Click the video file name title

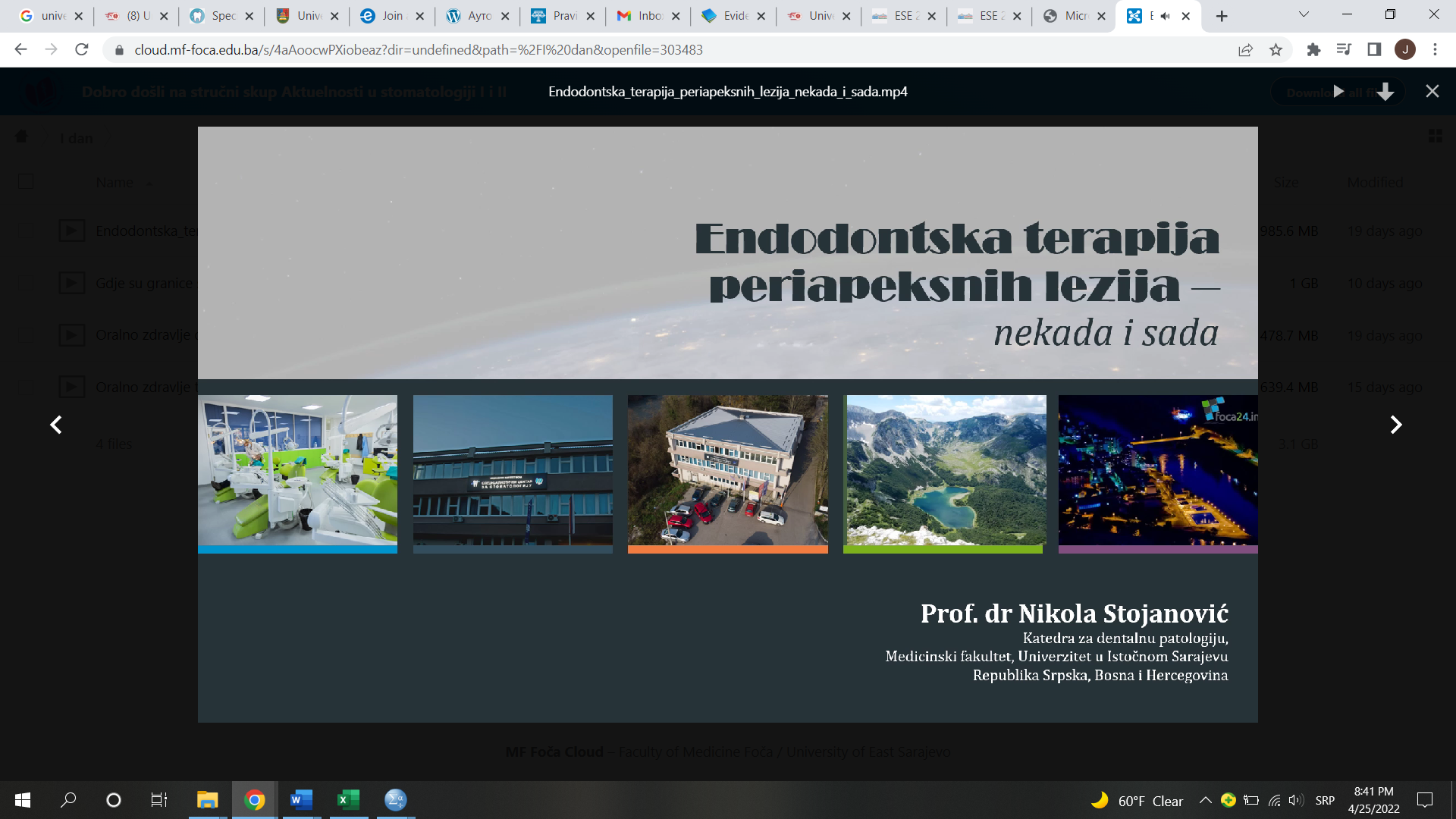pos(727,92)
